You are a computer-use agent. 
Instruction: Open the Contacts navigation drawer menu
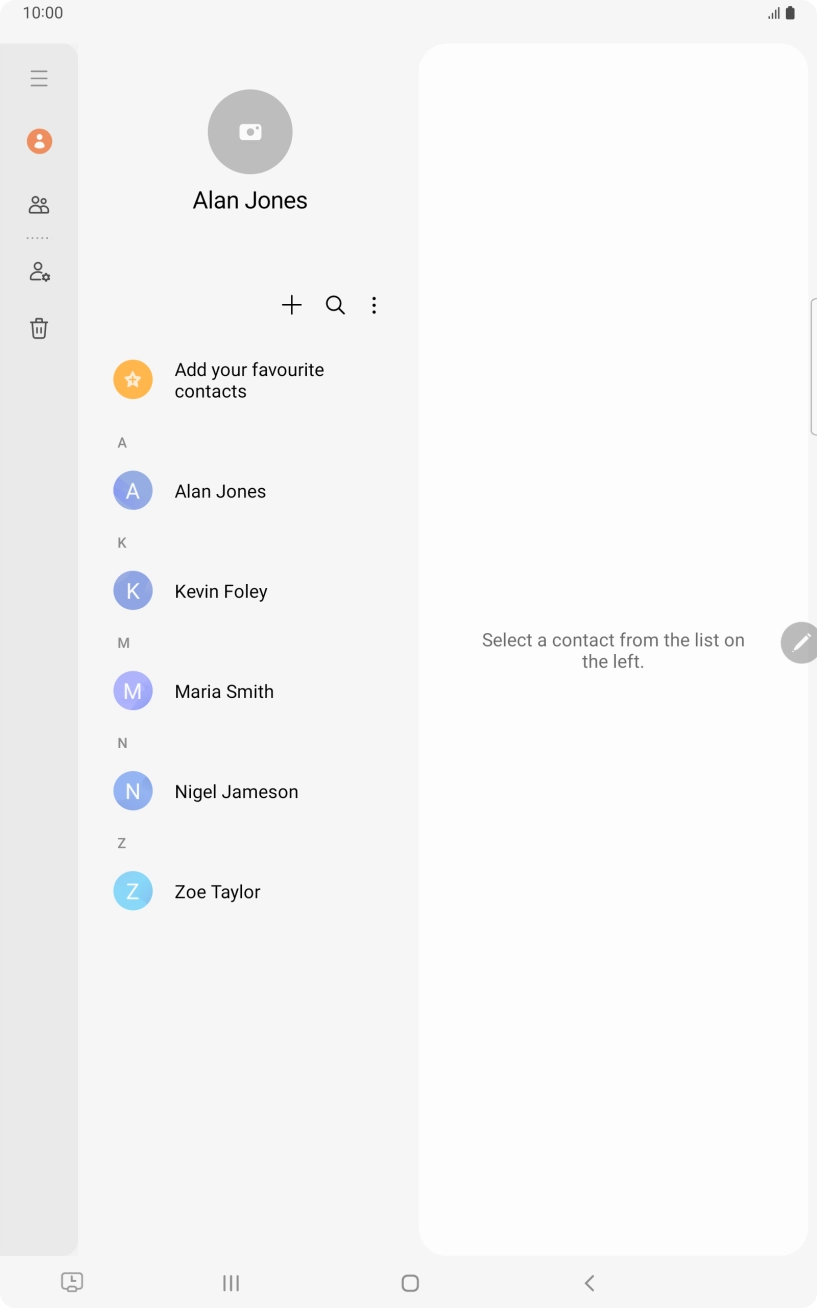39,77
